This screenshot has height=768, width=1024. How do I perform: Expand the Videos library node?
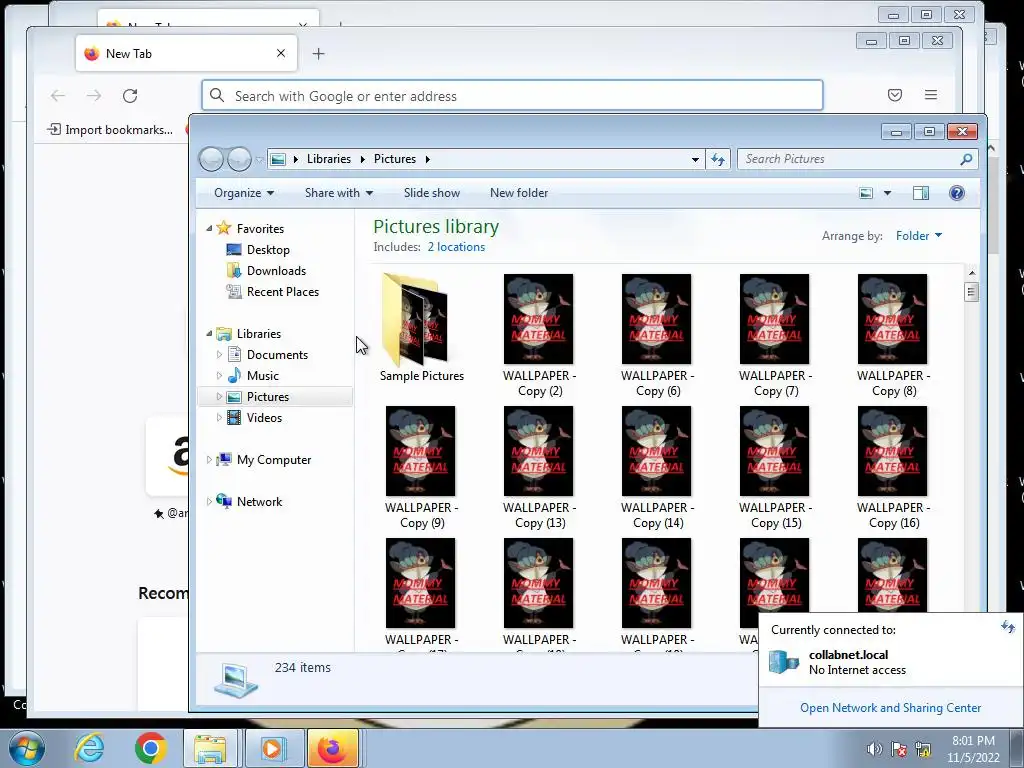[219, 417]
